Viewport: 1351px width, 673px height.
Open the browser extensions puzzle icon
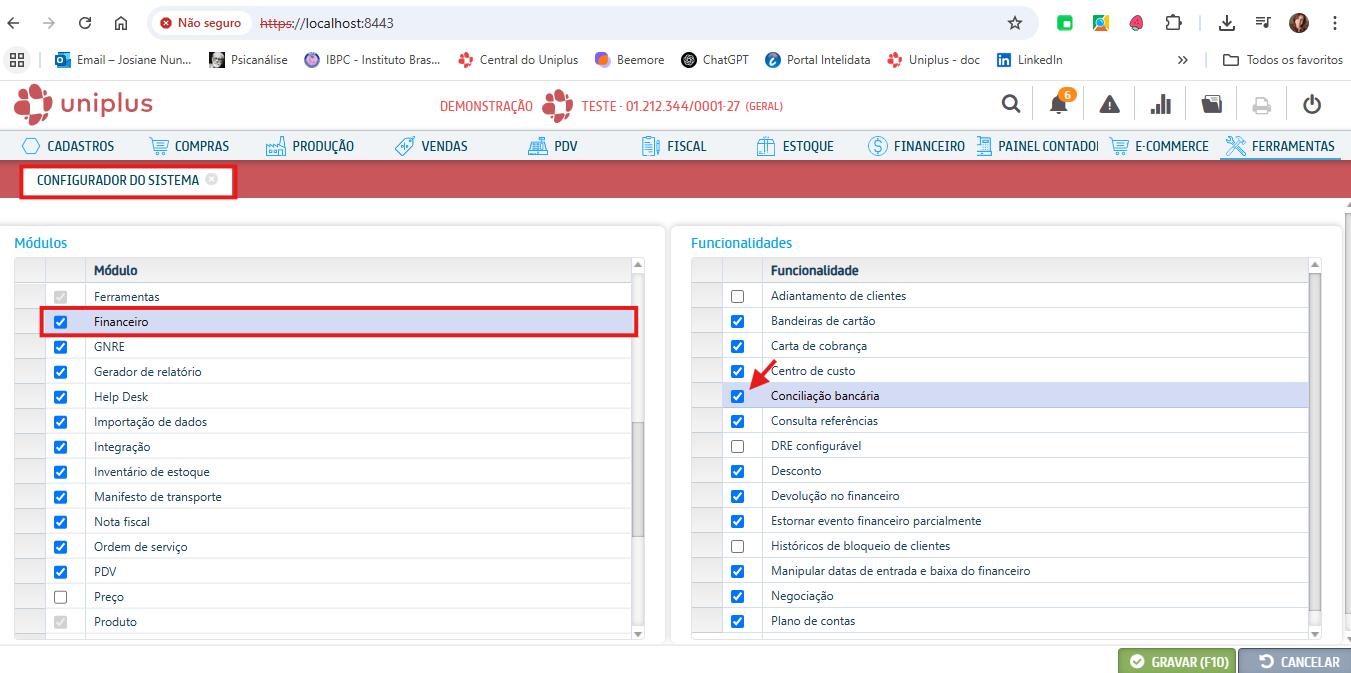(1174, 22)
